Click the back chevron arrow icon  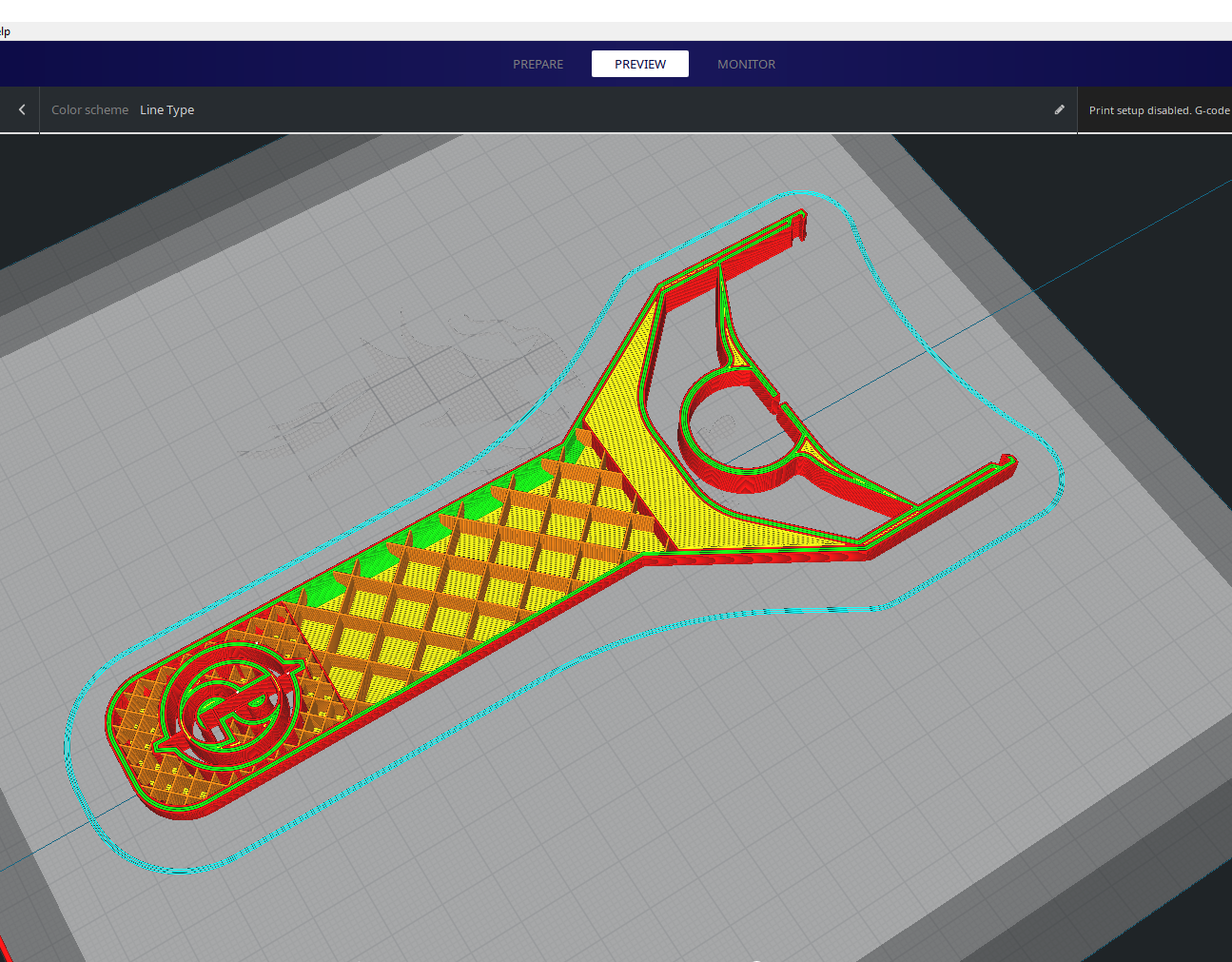[x=21, y=110]
